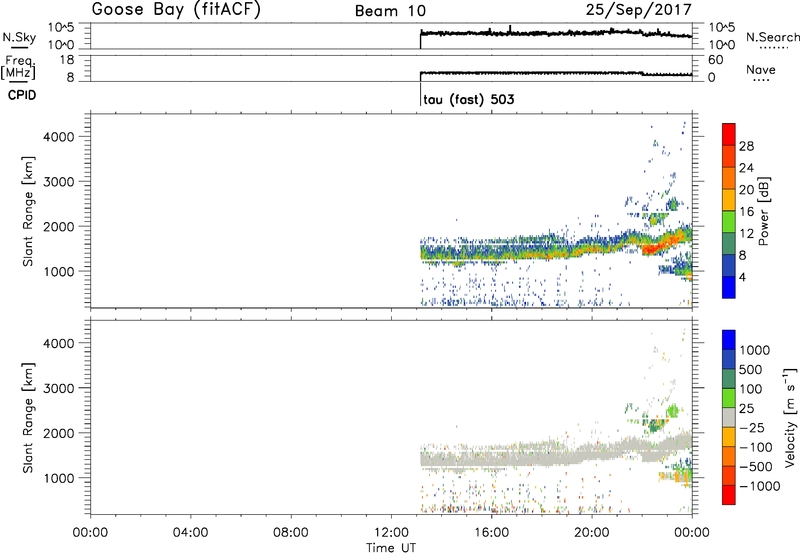Image resolution: width=800 pixels, height=554 pixels.
Task: Select the yellow Power colorbar segment
Action: [x=730, y=200]
